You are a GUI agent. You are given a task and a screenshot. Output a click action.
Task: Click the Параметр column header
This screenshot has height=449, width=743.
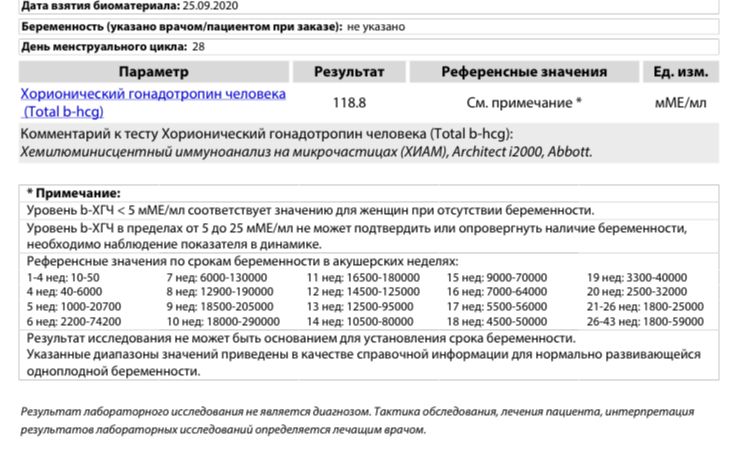pyautogui.click(x=153, y=72)
